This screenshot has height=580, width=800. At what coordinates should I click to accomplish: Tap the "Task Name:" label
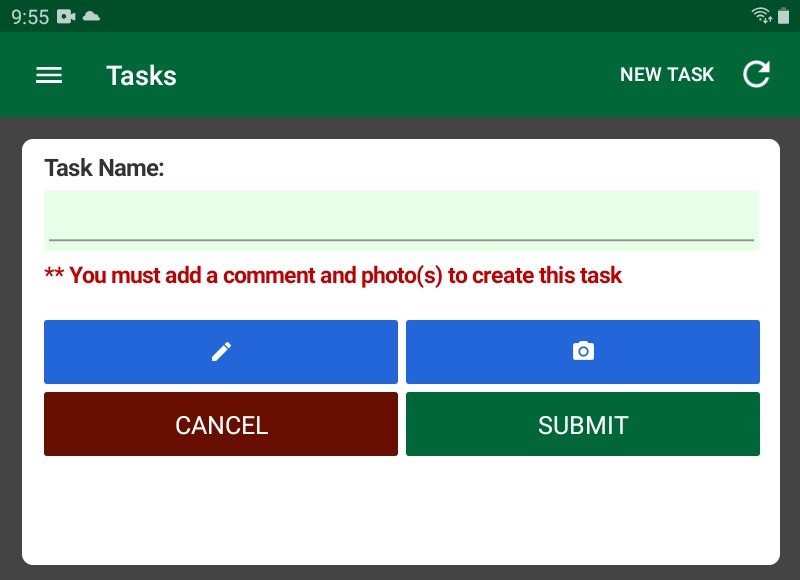(x=104, y=168)
